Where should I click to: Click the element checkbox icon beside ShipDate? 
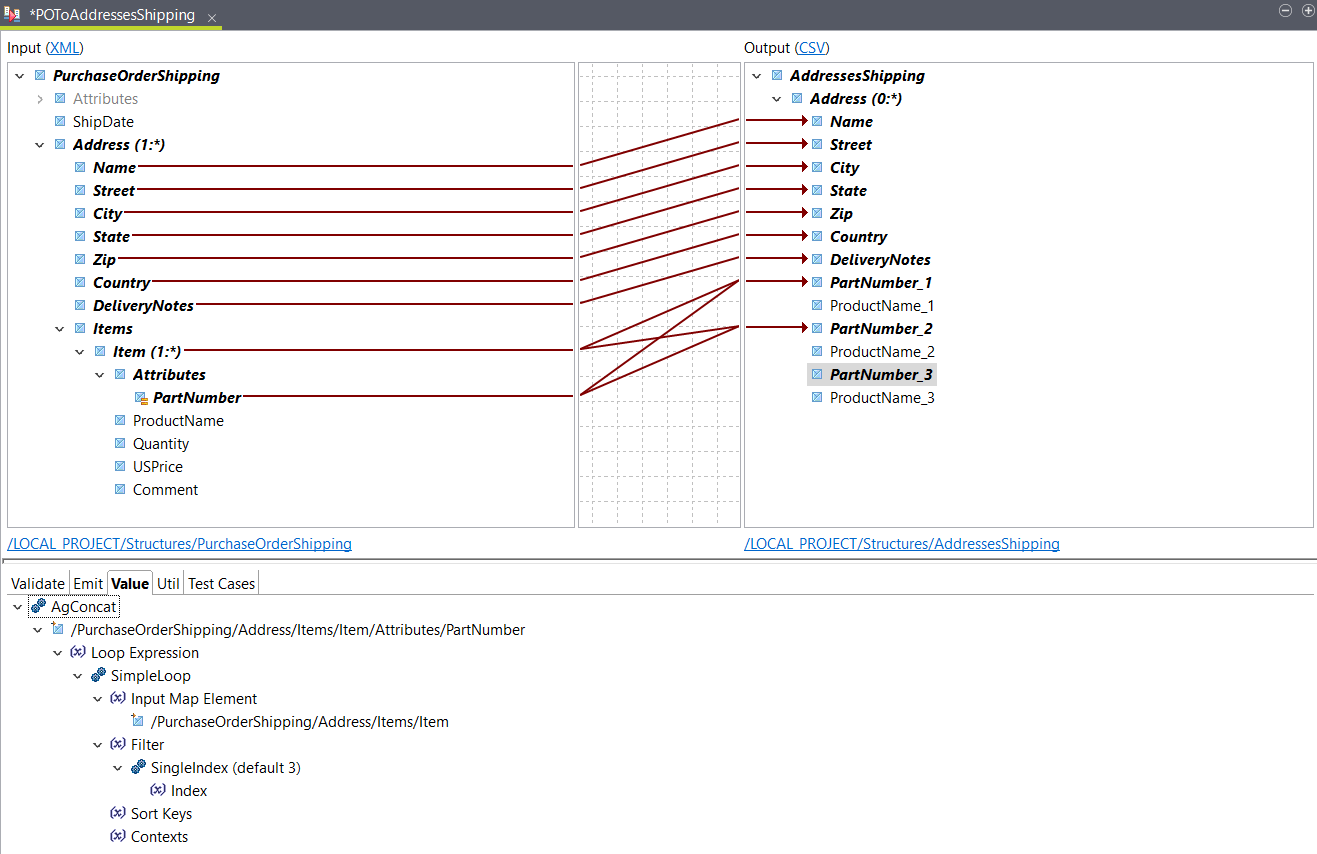[x=59, y=121]
